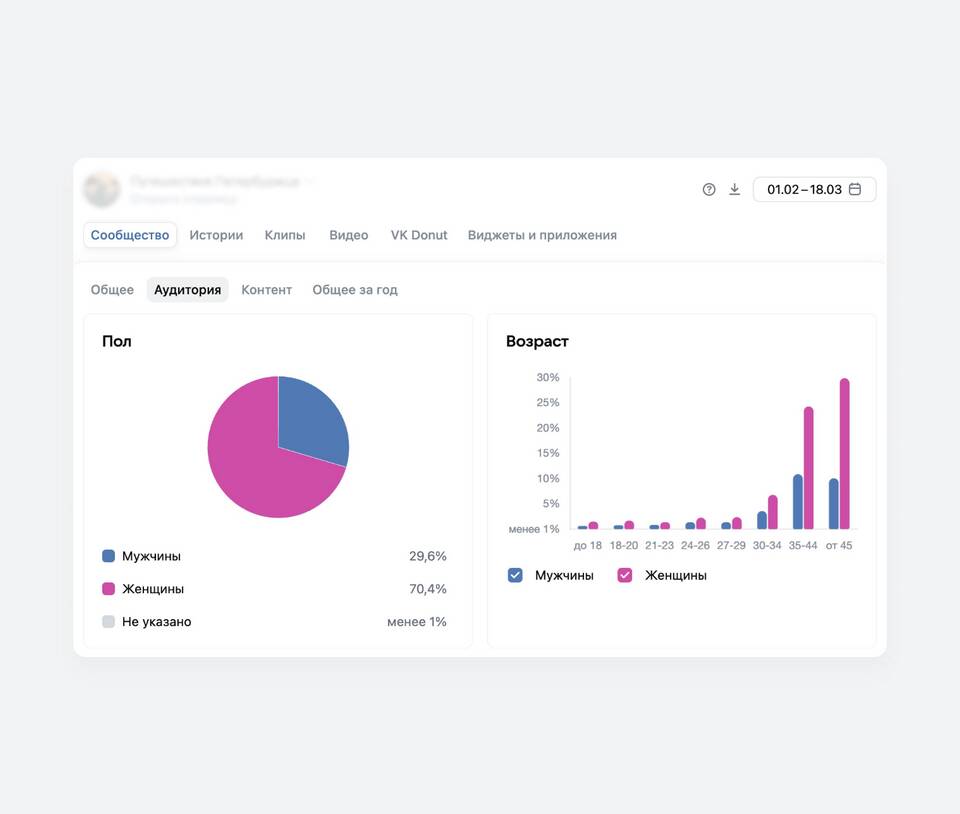The image size is (960, 814).
Task: Open the Общее за год subtab
Action: coord(354,289)
